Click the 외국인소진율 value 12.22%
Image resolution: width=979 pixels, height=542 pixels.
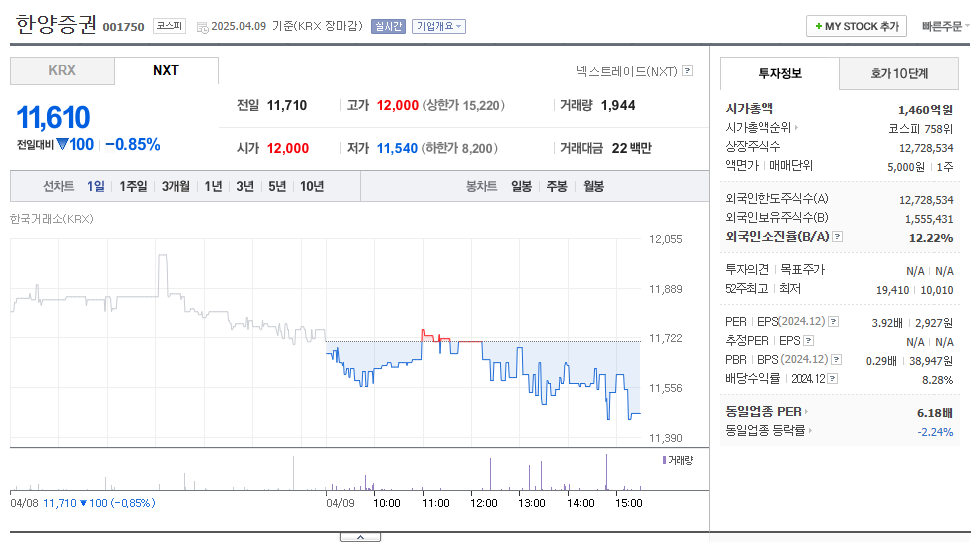point(931,238)
